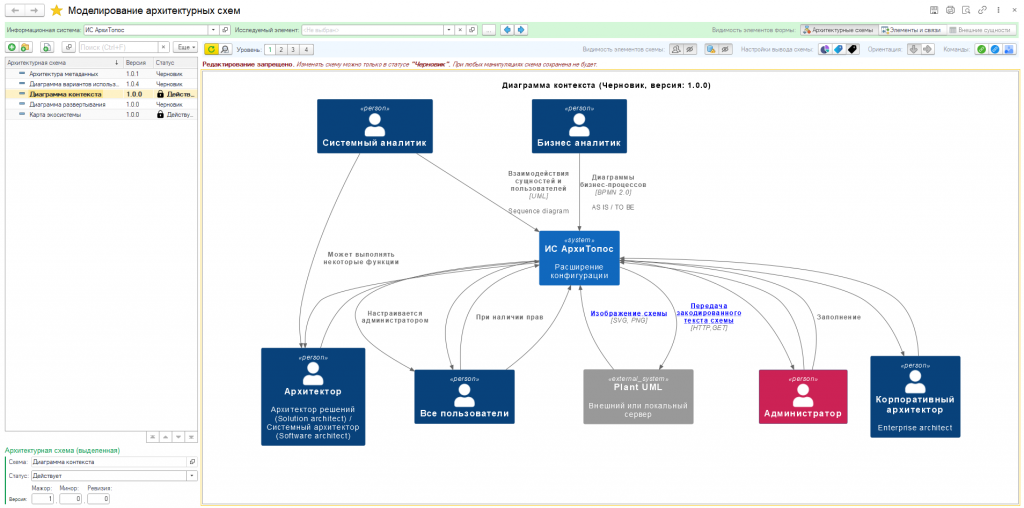1024x508 pixels.
Task: Click the blue link command icon
Action: [995, 49]
